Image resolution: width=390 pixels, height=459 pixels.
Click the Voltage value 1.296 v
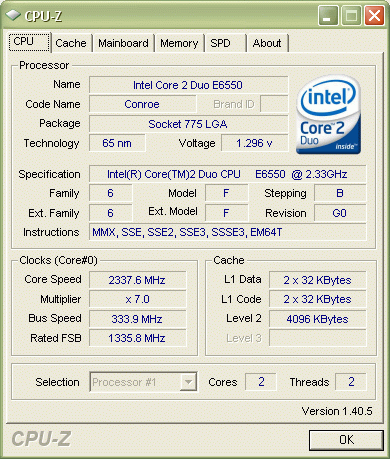click(255, 143)
